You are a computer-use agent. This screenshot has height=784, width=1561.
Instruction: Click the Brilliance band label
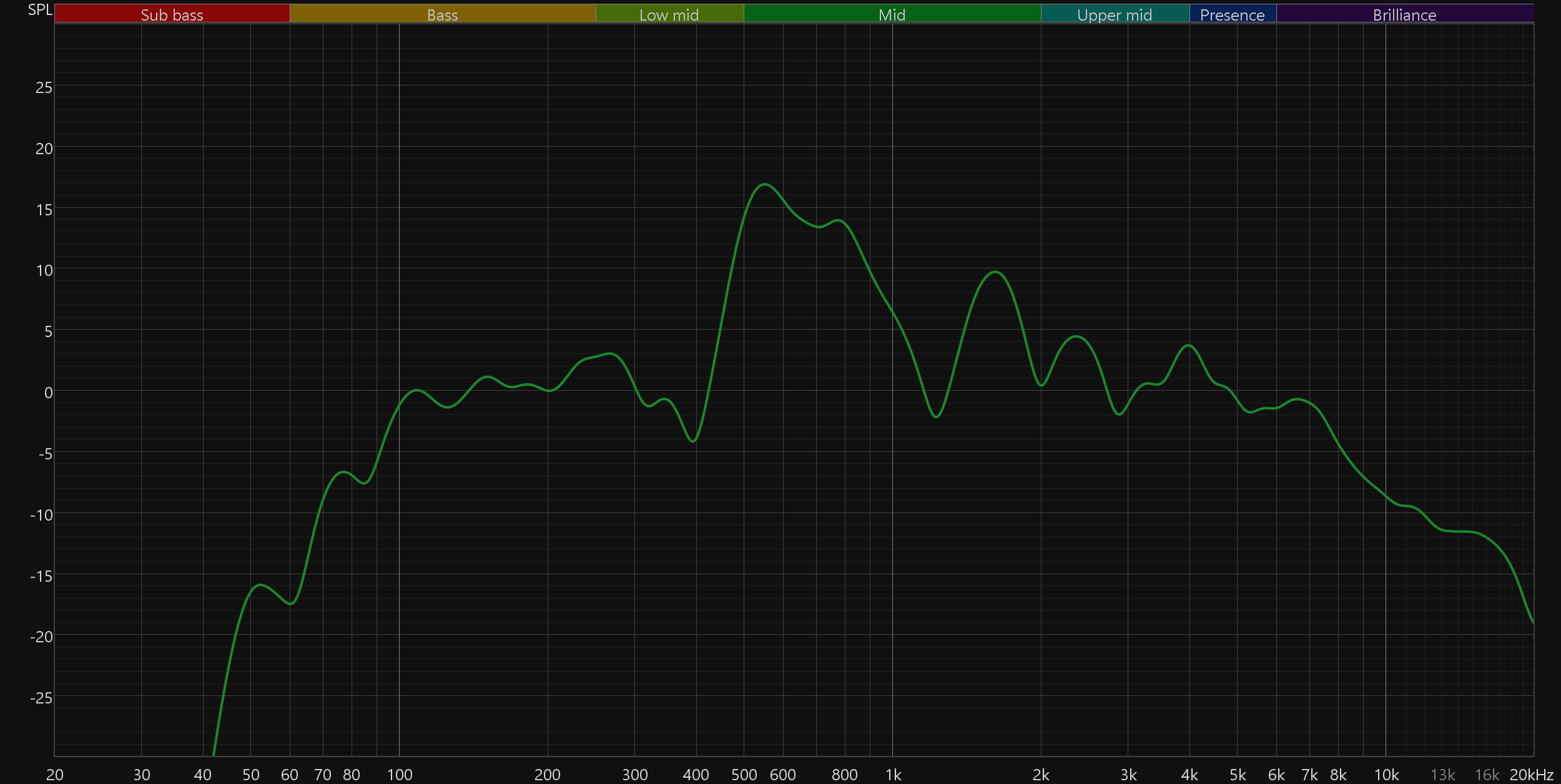(x=1404, y=14)
